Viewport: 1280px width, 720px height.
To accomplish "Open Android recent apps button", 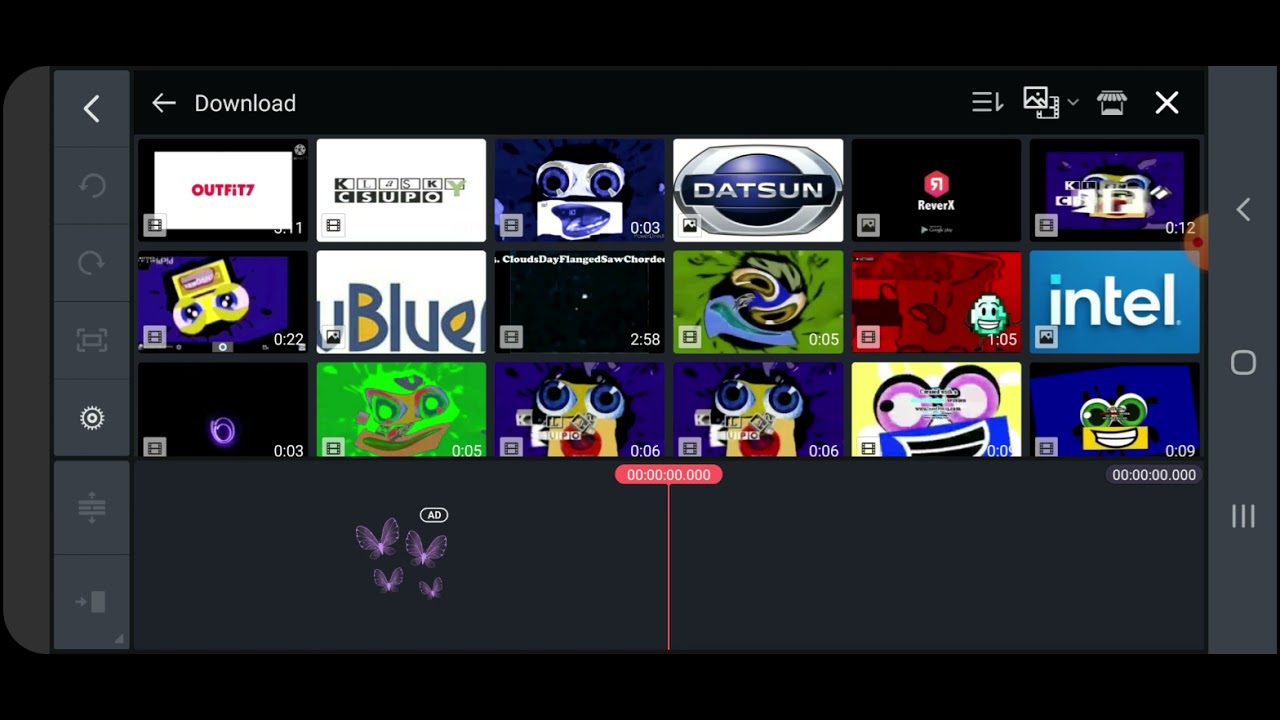I will (1243, 516).
